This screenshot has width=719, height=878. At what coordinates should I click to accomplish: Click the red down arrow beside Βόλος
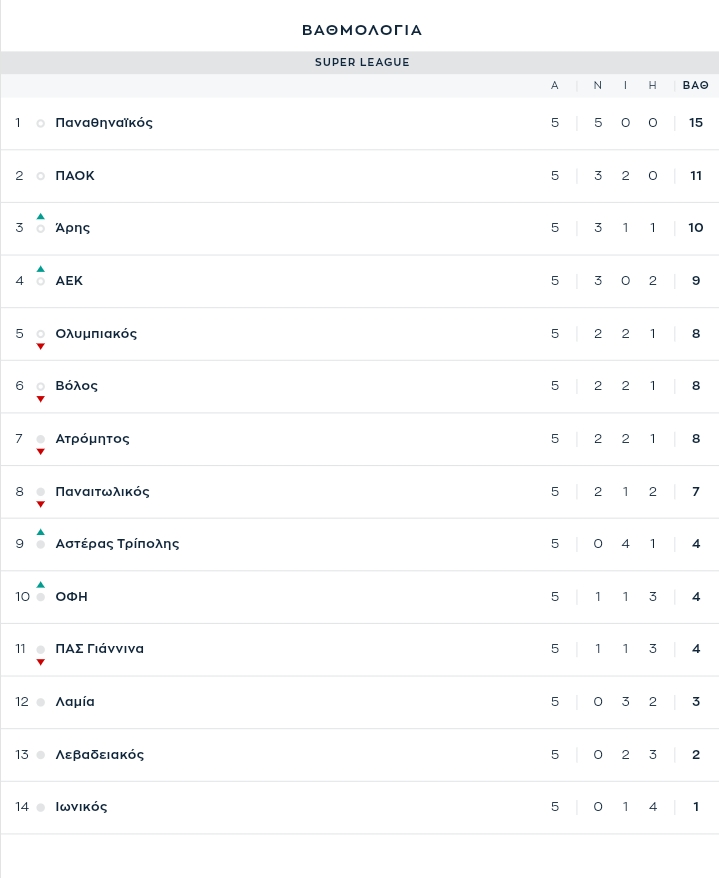point(40,399)
